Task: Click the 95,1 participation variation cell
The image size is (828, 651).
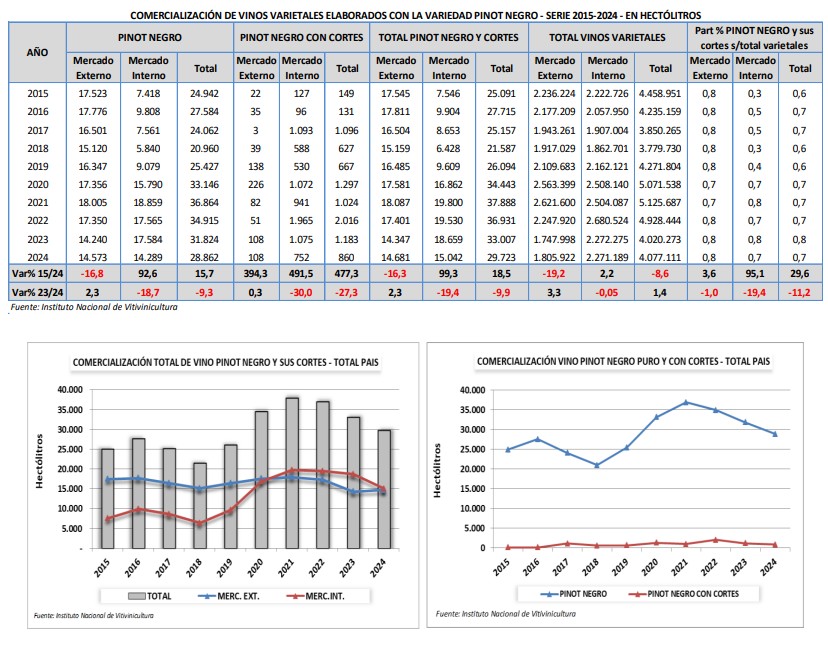Action: pos(754,273)
